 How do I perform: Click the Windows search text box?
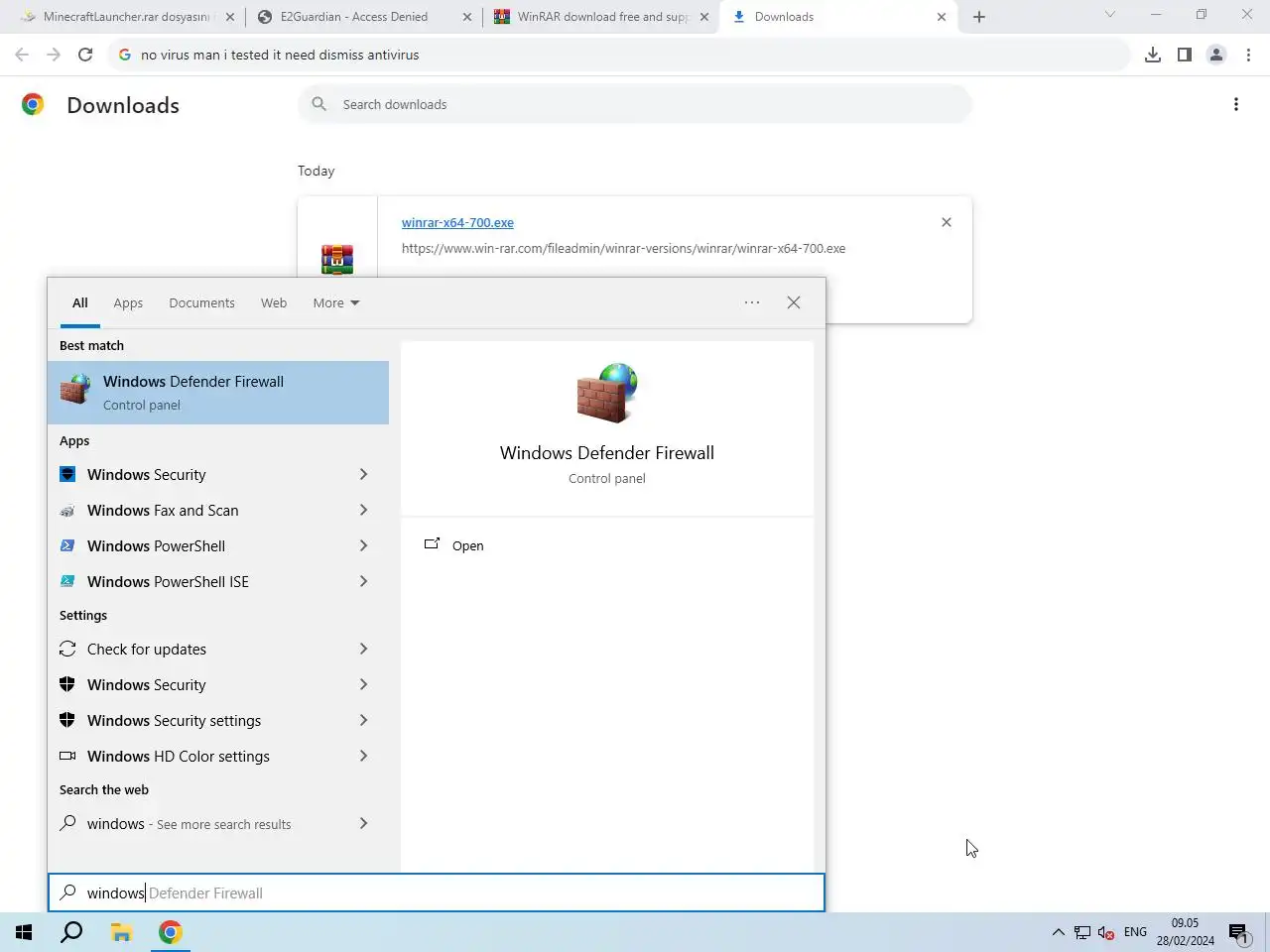[x=437, y=892]
